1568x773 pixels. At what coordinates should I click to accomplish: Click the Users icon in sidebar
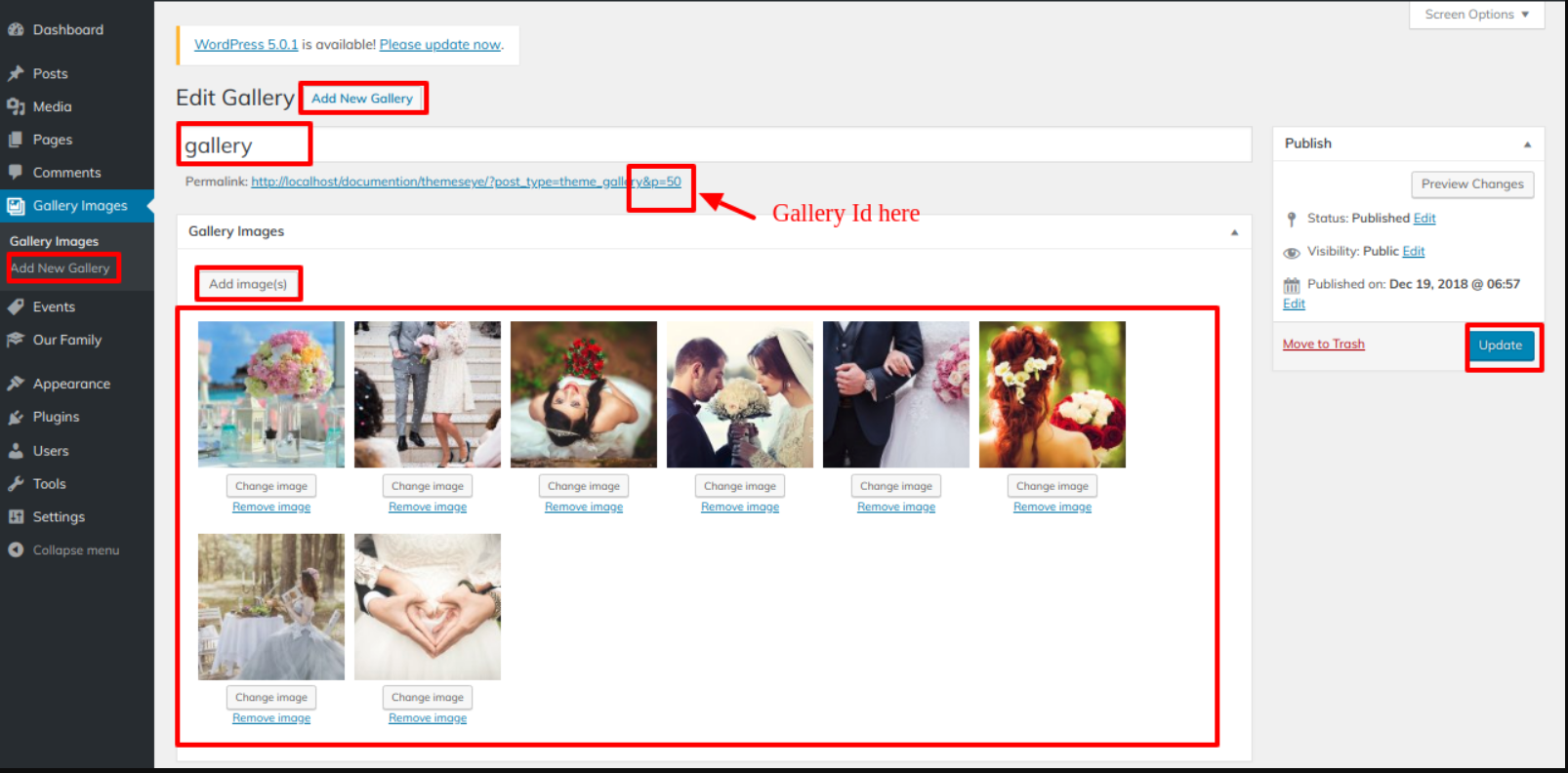16,451
